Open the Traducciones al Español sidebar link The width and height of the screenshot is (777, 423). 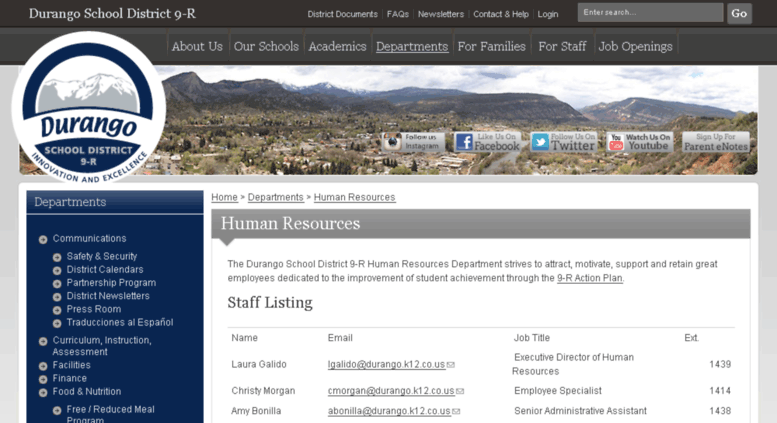120,322
